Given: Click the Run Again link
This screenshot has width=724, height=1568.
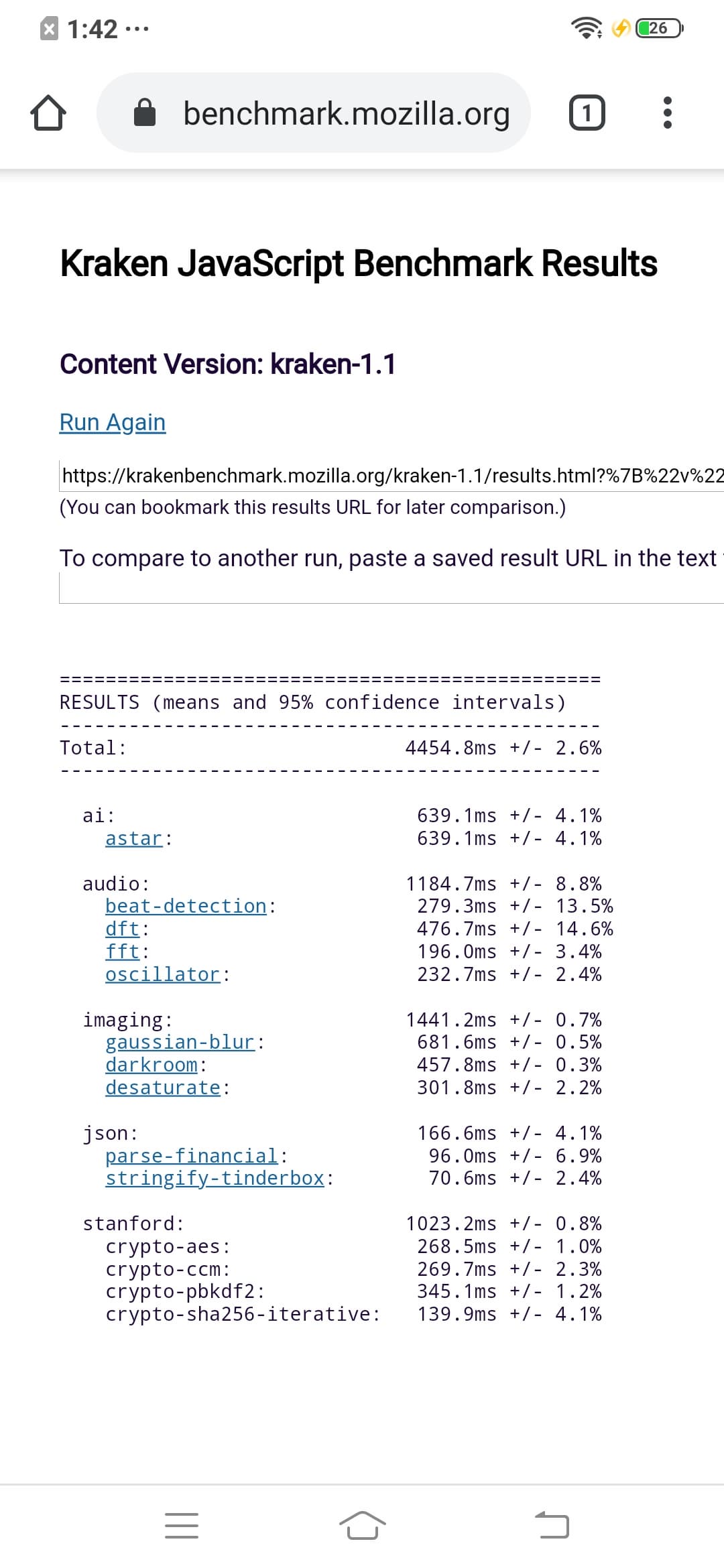Looking at the screenshot, I should tap(113, 422).
